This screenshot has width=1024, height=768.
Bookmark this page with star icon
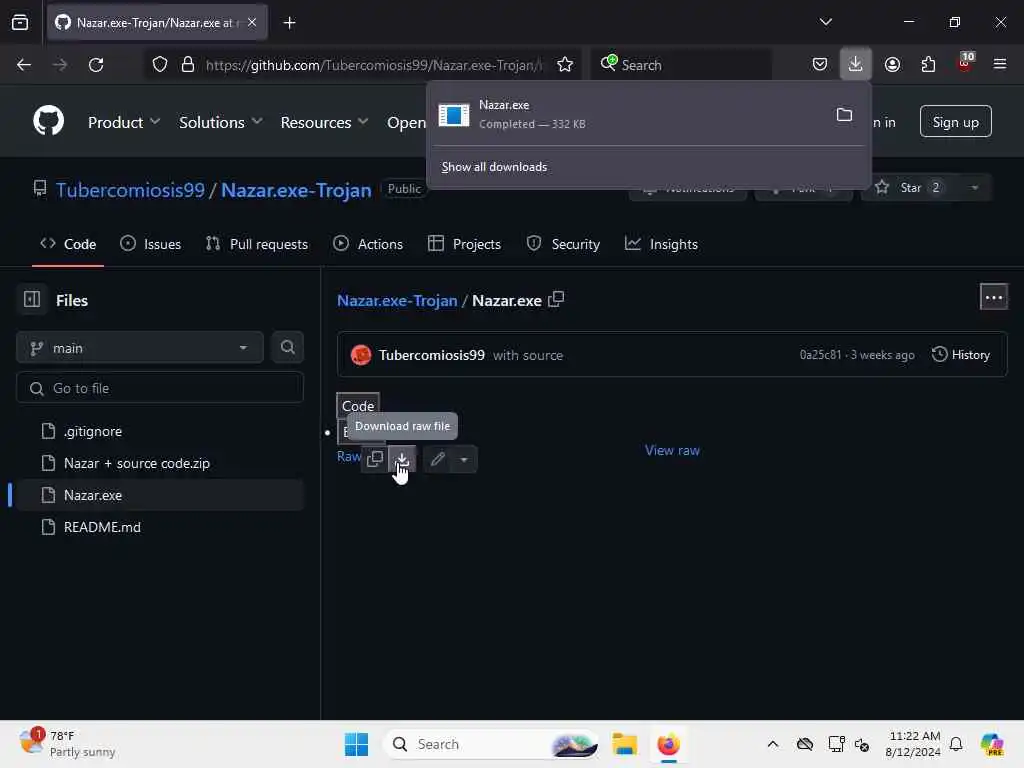(x=565, y=65)
